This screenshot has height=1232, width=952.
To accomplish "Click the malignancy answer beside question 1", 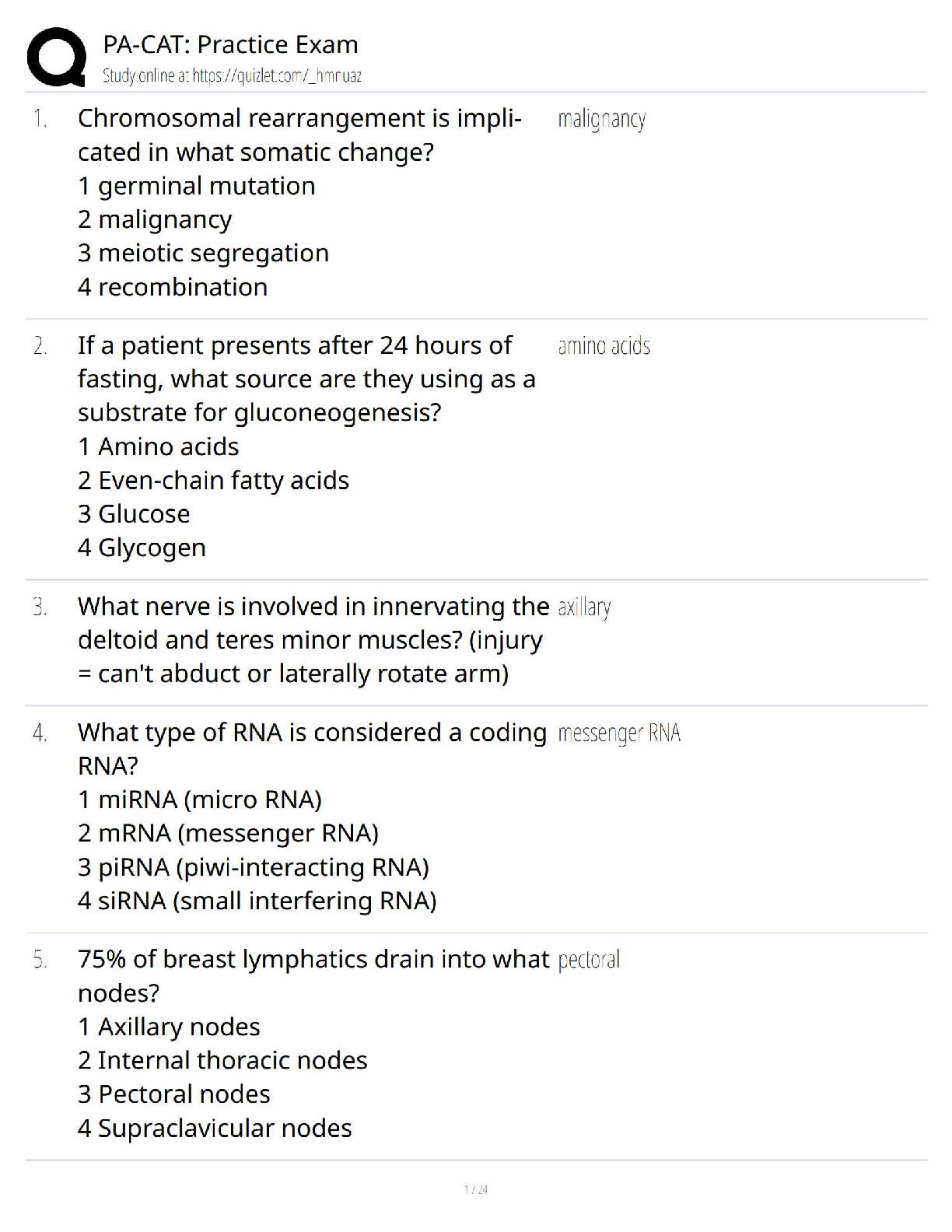I will point(601,119).
